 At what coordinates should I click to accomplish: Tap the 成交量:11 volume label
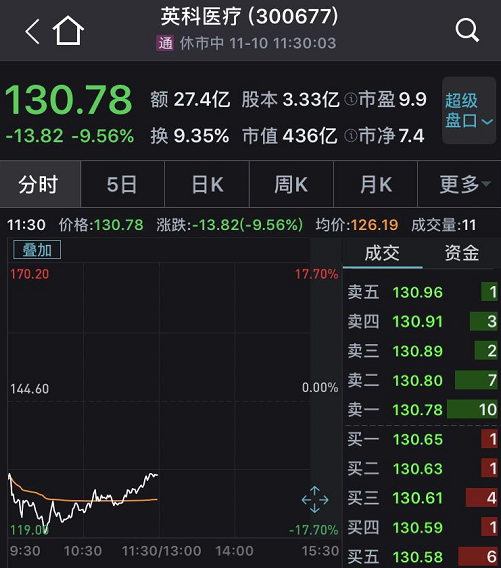(443, 225)
